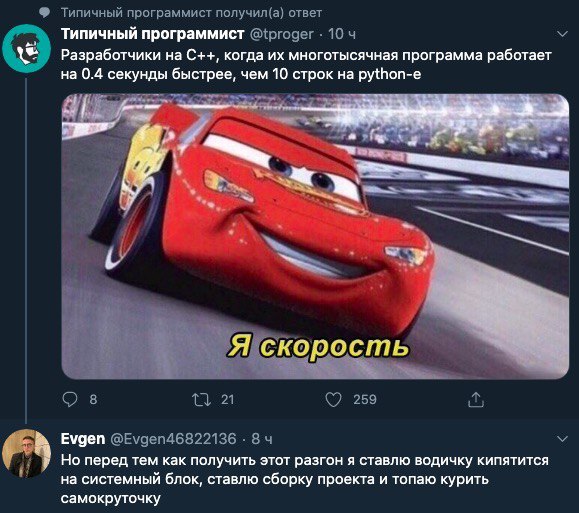This screenshot has height=513, width=579.
Task: Click the retweet arrows icon
Action: [201, 400]
